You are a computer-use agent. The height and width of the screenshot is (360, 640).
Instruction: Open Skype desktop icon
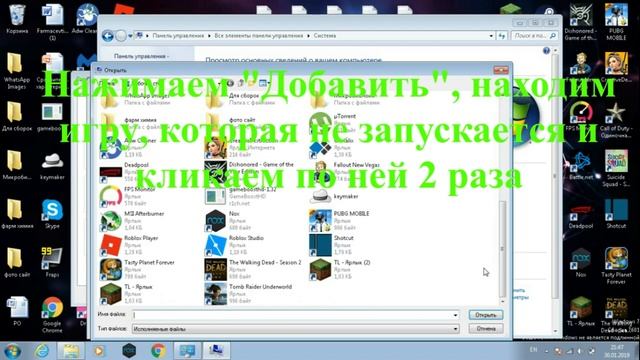click(x=52, y=214)
